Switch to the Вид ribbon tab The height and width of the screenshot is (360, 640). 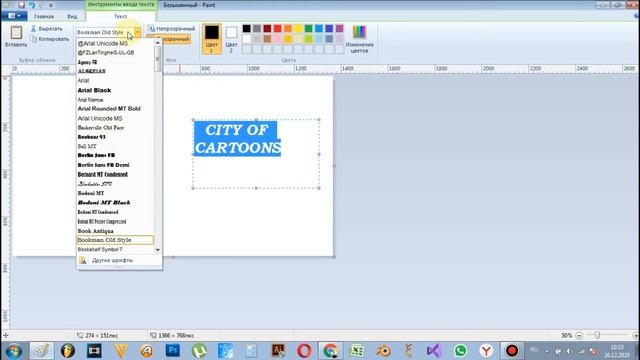pyautogui.click(x=72, y=16)
